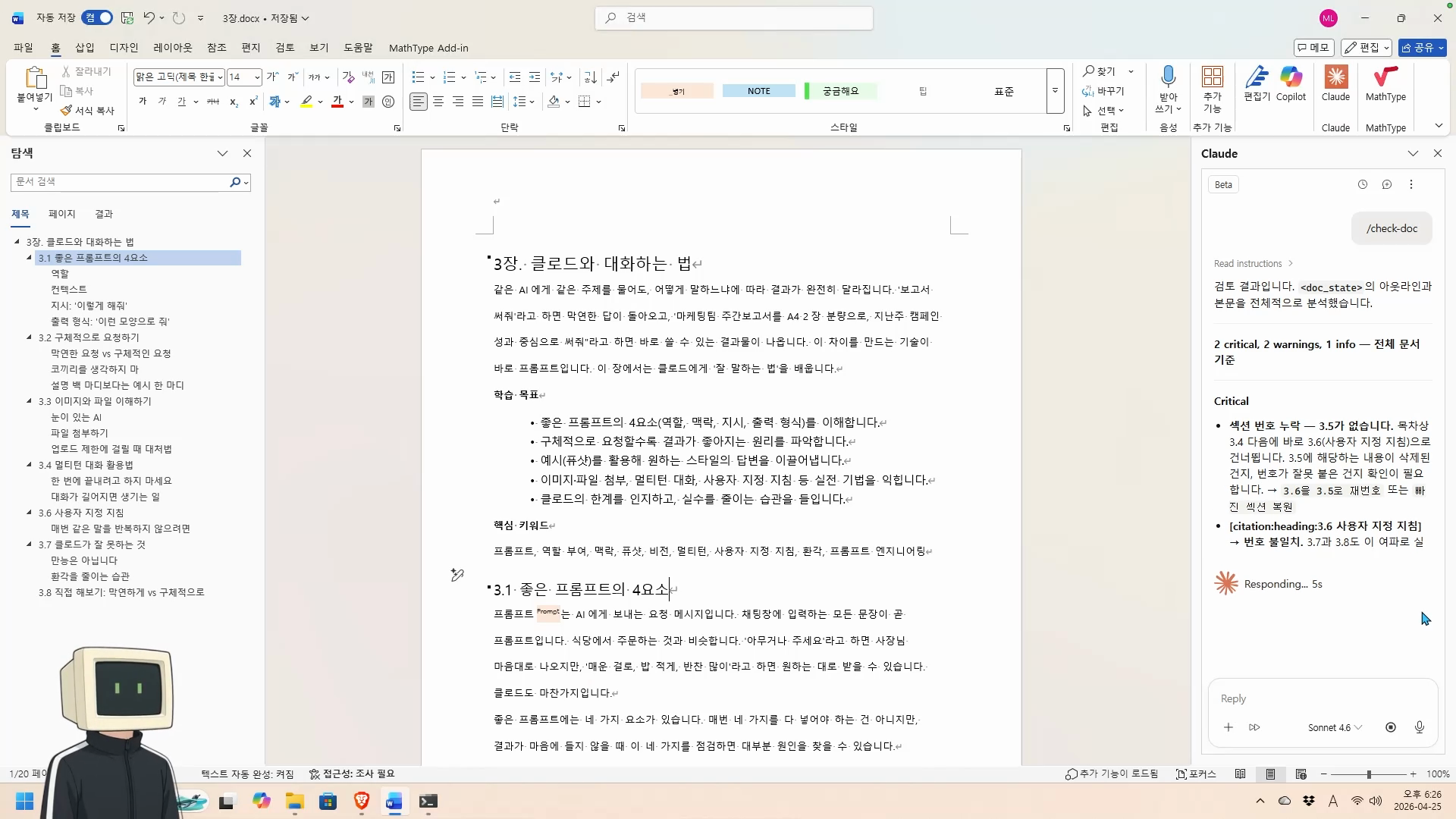Open the font size dropdown
1456x819 pixels.
(x=257, y=77)
